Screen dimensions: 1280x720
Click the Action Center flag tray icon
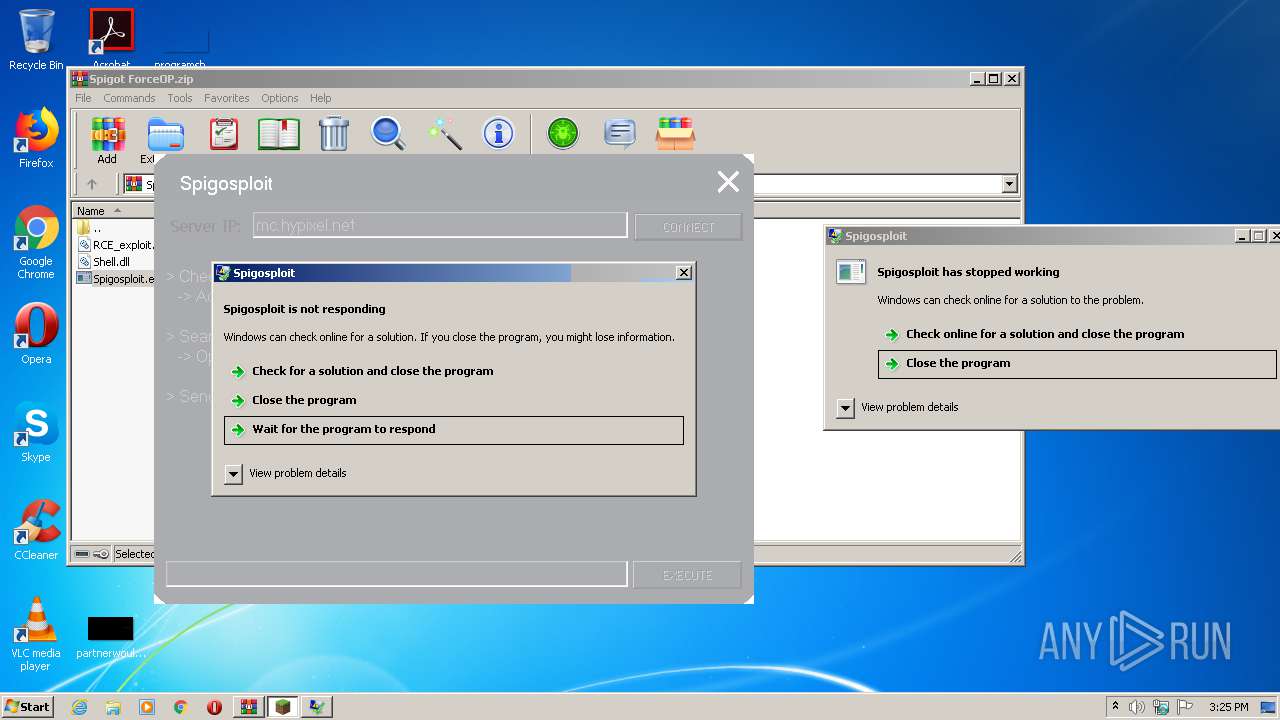1184,707
